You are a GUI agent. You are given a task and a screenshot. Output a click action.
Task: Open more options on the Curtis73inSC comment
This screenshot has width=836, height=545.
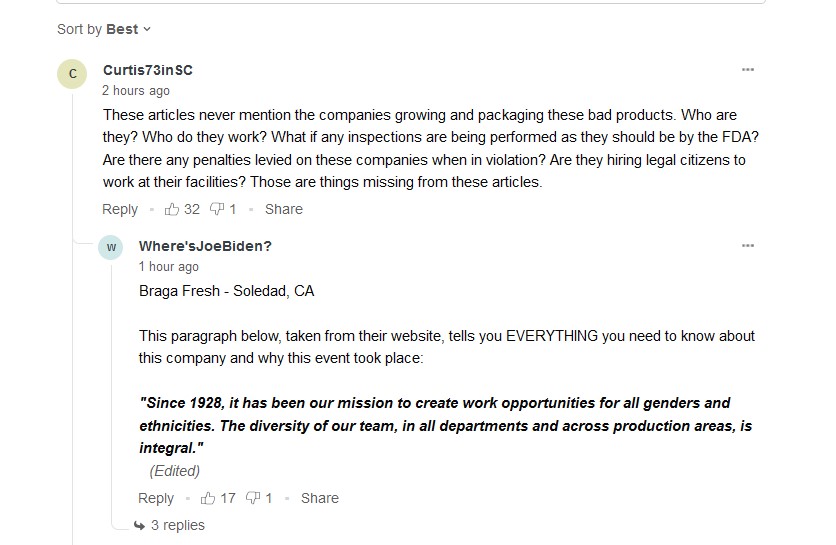click(747, 69)
